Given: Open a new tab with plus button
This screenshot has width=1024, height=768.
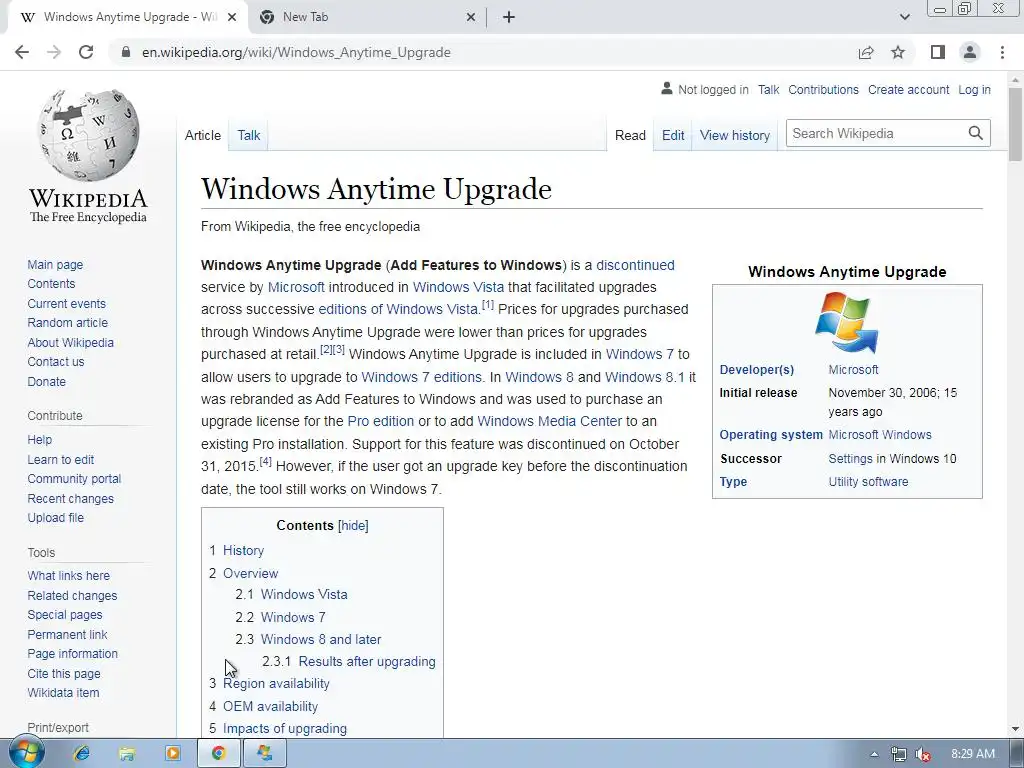Looking at the screenshot, I should 509,17.
